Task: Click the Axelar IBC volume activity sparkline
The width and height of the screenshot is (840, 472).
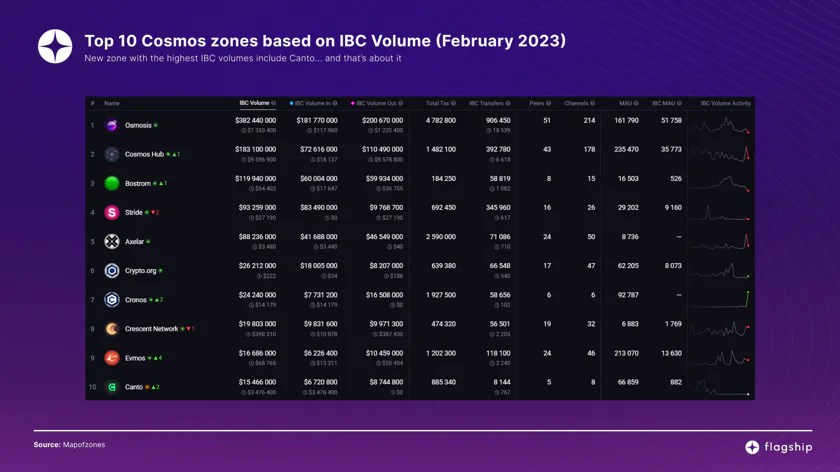Action: coord(720,242)
